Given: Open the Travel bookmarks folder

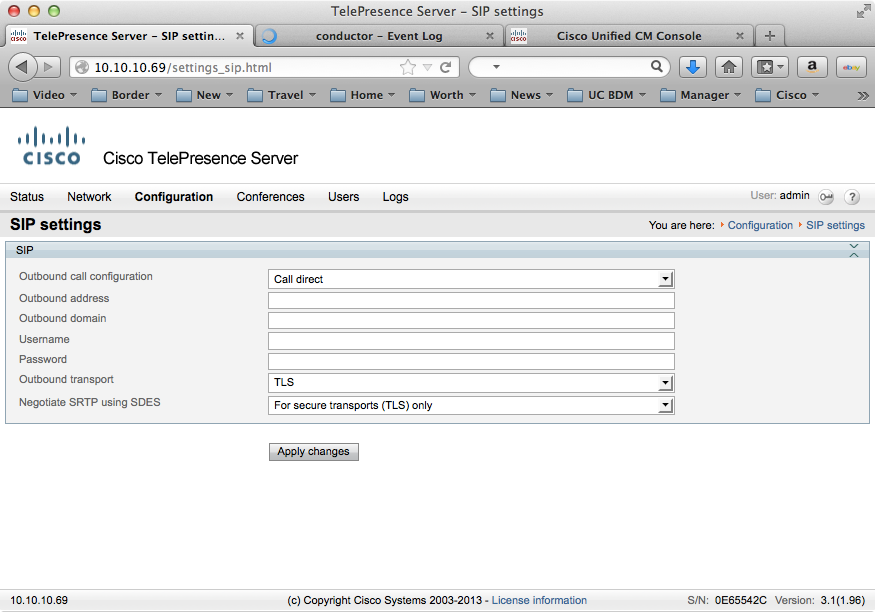Looking at the screenshot, I should (281, 95).
